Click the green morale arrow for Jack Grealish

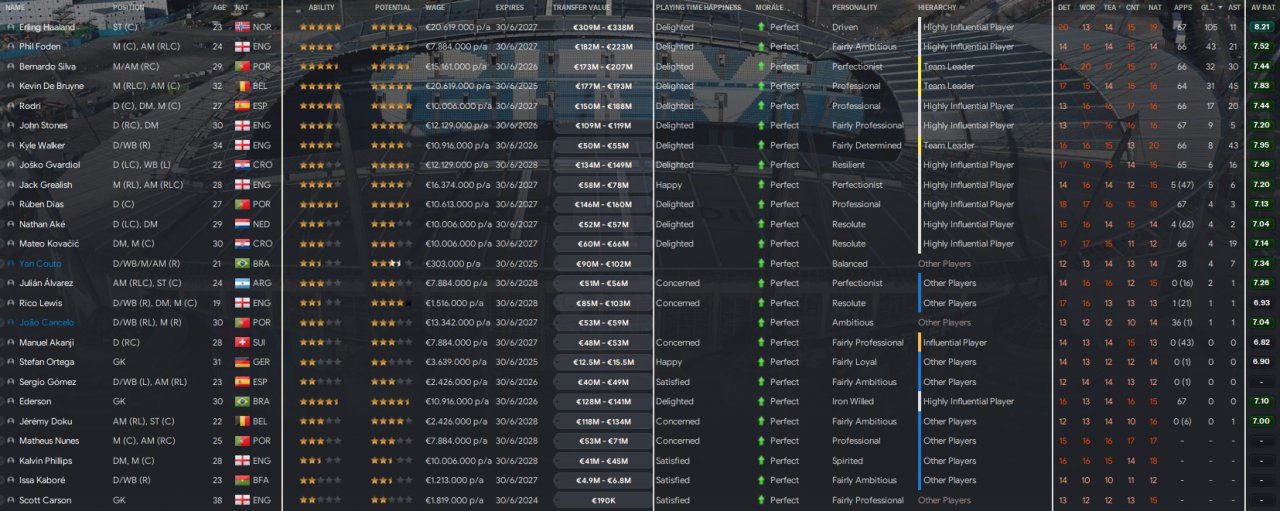[761, 185]
